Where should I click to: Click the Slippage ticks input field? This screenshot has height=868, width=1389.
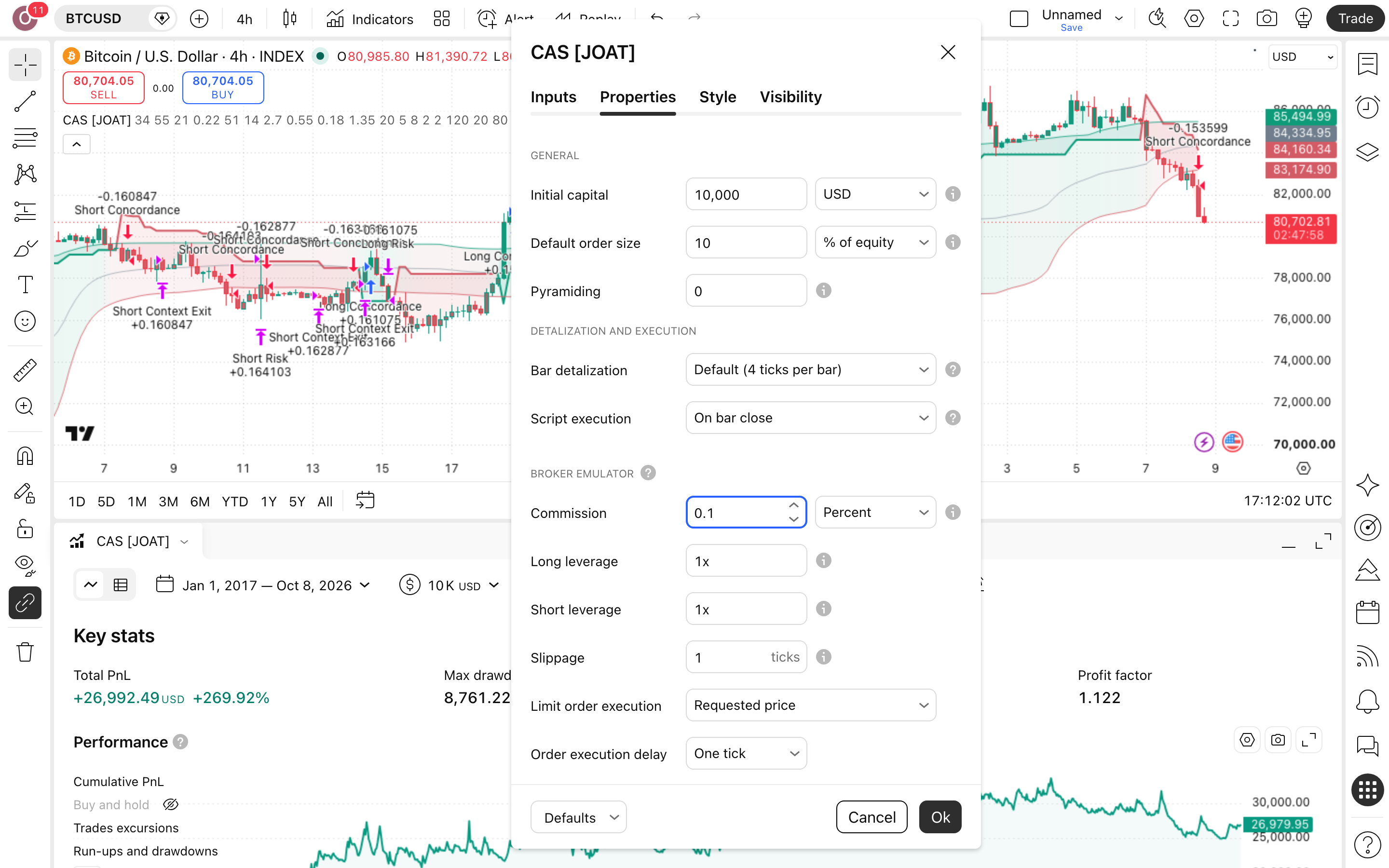[746, 657]
